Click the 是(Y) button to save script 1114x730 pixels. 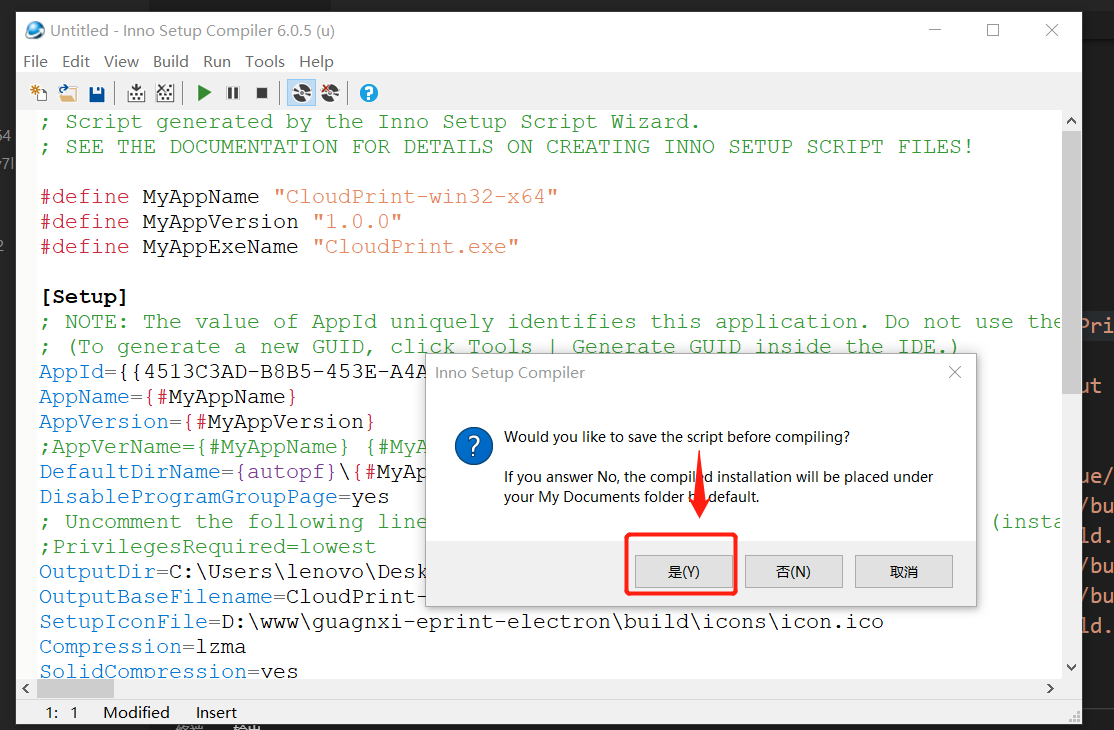[683, 572]
